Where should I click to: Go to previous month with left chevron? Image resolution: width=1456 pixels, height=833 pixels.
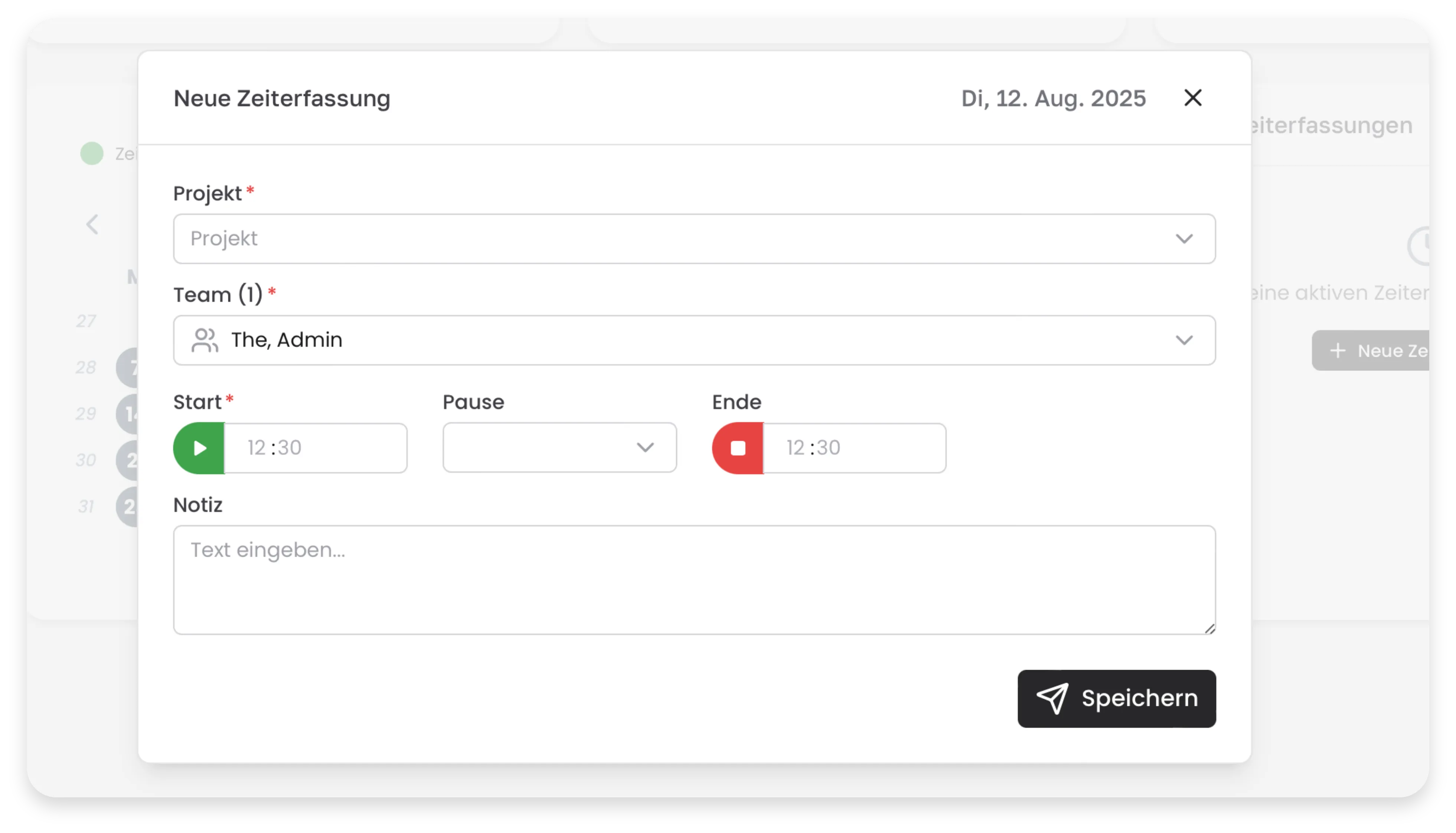tap(93, 224)
